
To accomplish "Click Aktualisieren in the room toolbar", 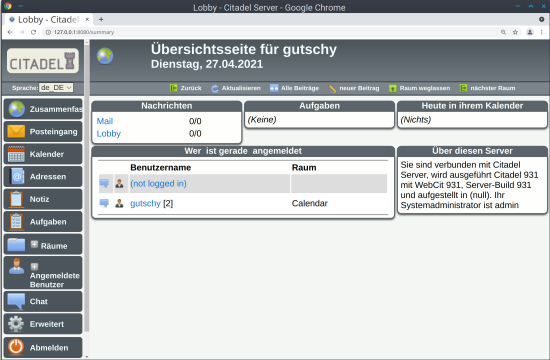I will (x=236, y=88).
